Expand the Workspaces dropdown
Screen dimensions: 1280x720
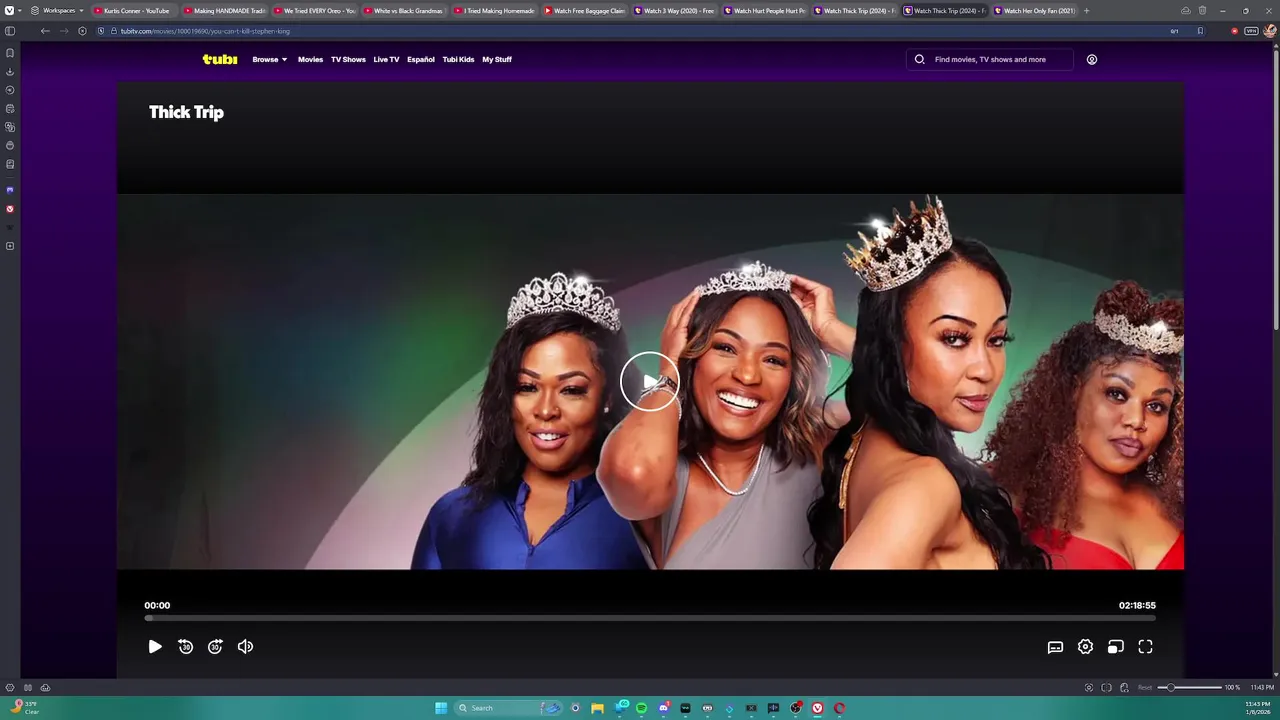(x=57, y=10)
